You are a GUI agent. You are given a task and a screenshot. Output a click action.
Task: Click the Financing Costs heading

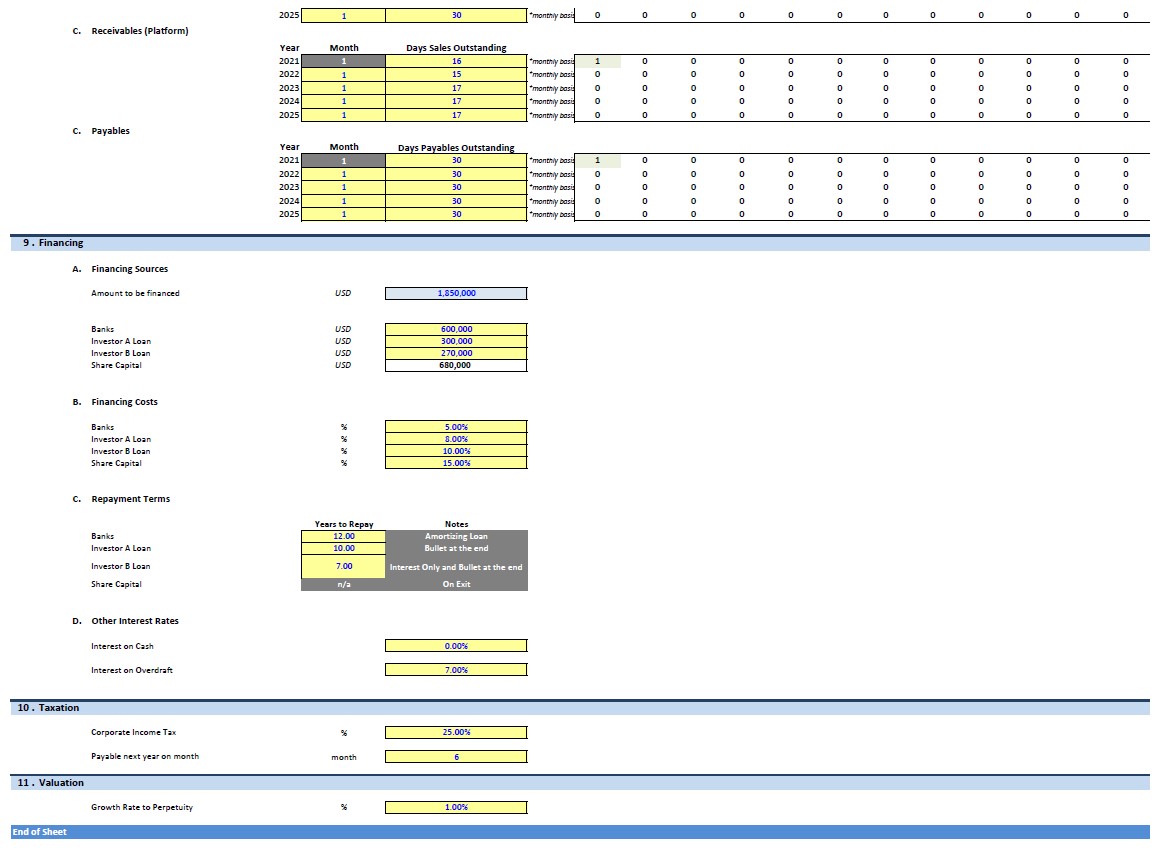(x=124, y=402)
